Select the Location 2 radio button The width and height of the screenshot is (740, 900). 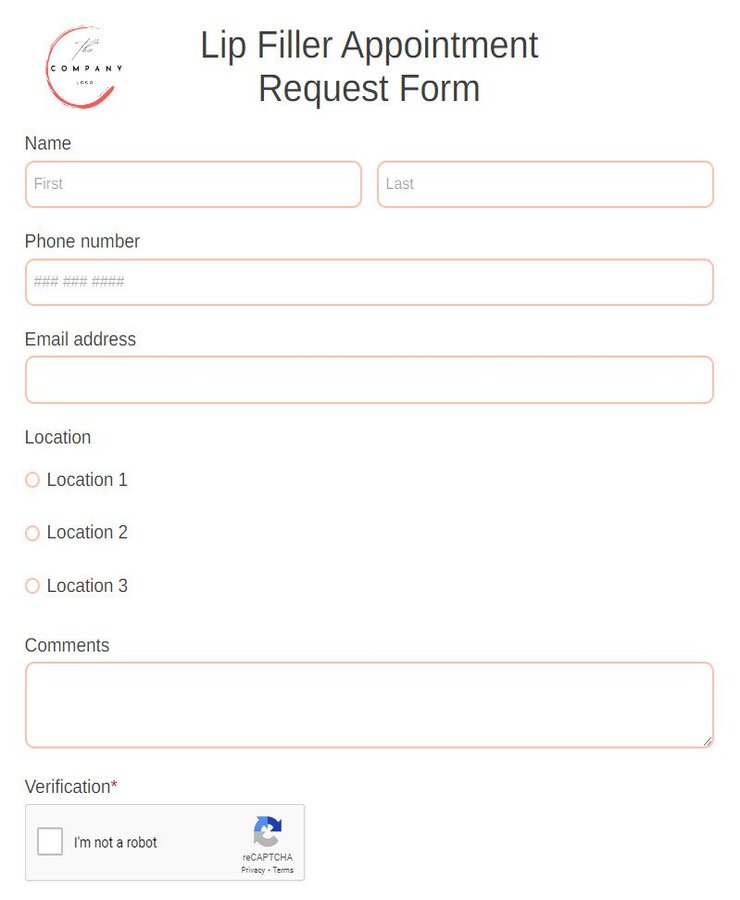[x=32, y=533]
